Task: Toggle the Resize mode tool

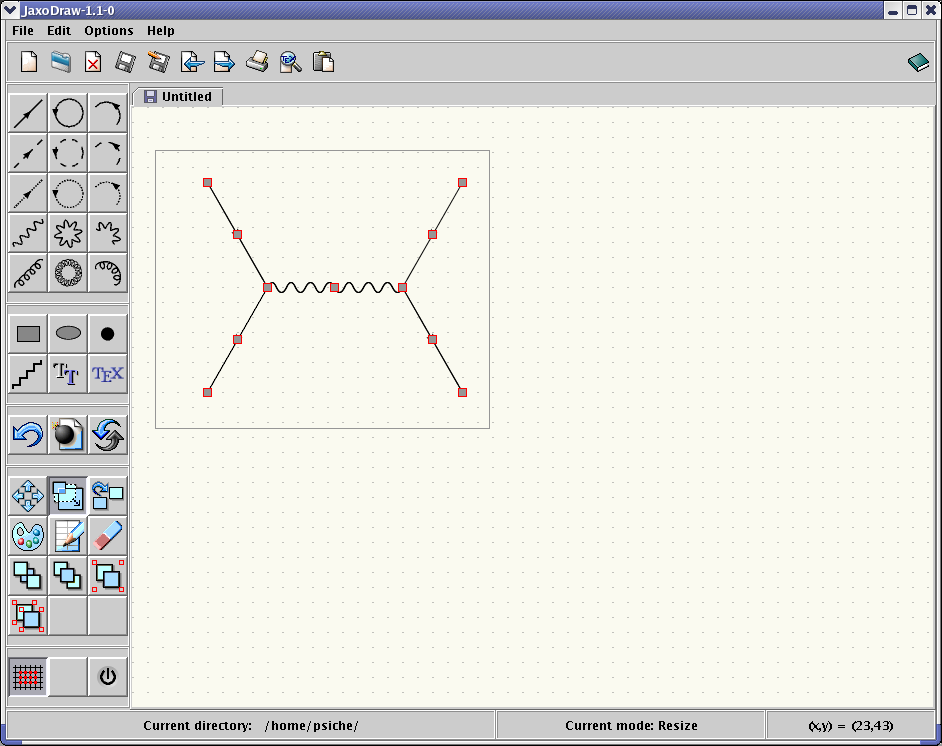Action: 68,496
